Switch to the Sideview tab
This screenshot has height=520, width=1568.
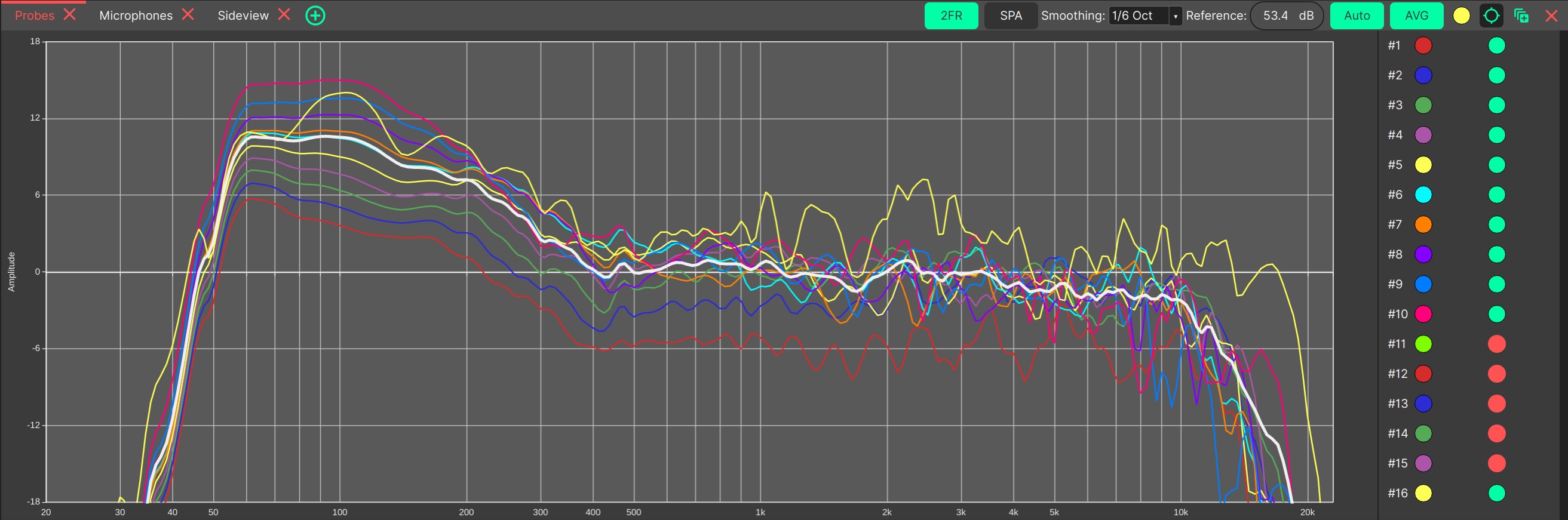pos(243,16)
